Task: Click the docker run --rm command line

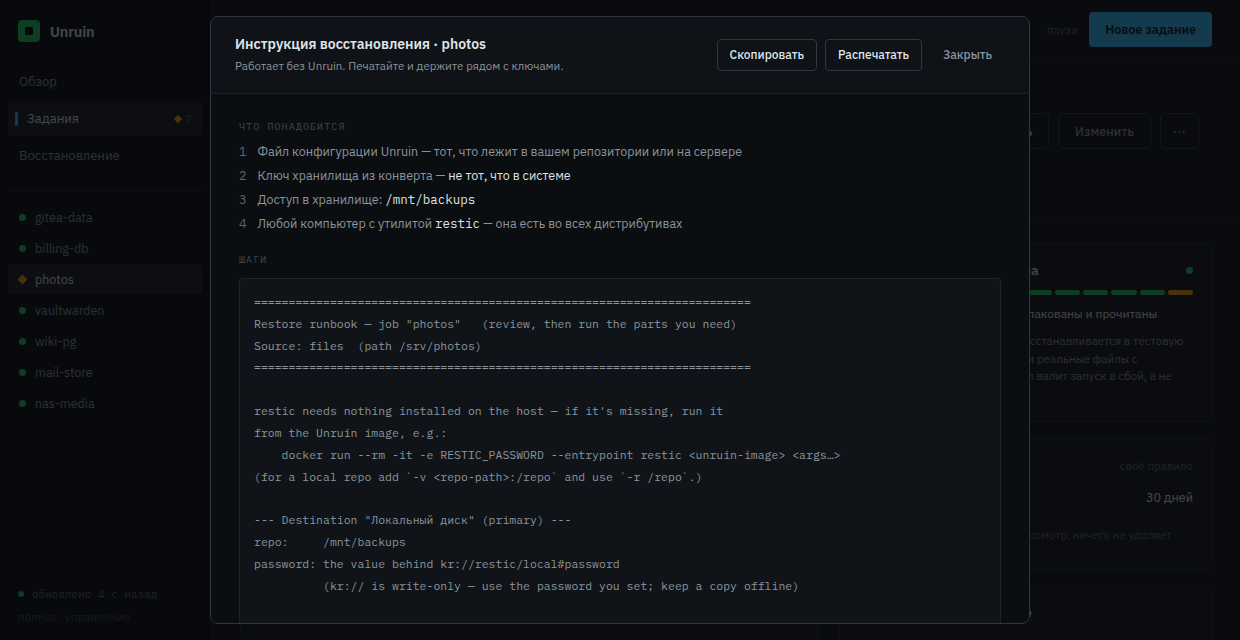Action: [x=561, y=455]
